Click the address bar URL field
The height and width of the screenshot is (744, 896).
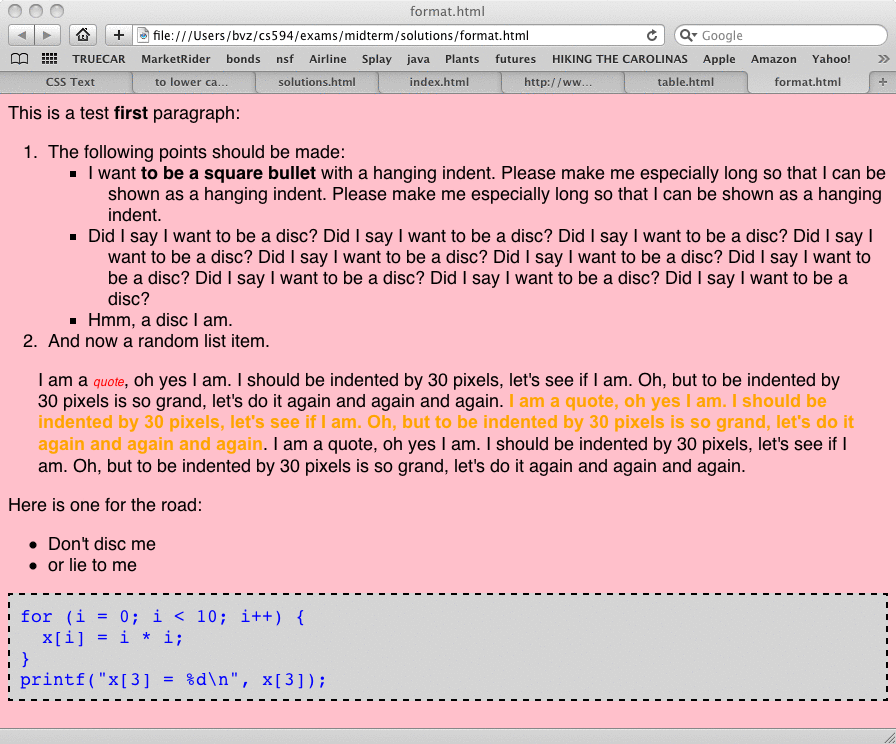click(390, 35)
